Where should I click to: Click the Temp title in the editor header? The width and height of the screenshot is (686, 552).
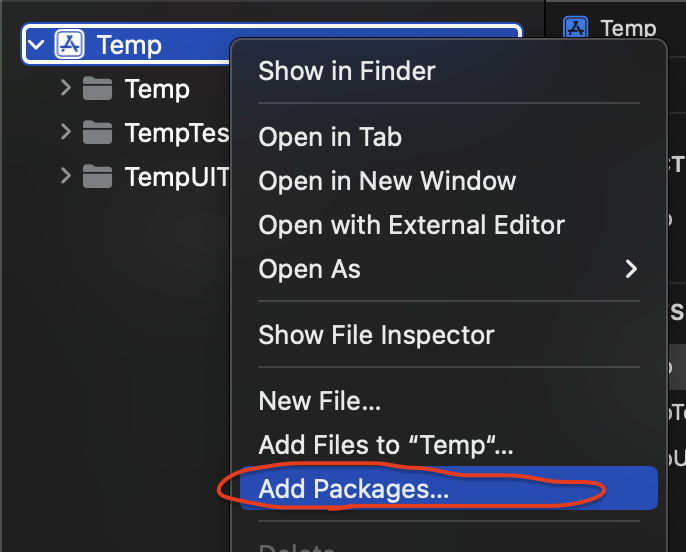628,28
